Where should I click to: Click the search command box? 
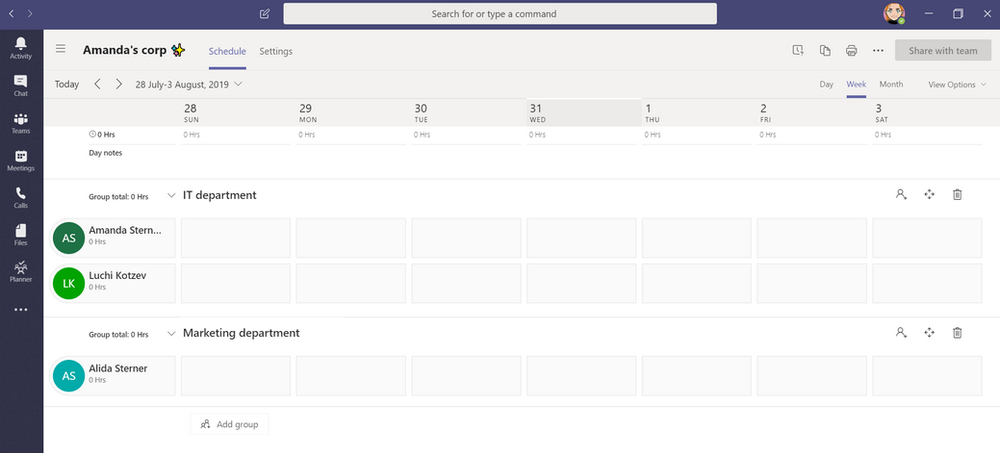tap(500, 13)
